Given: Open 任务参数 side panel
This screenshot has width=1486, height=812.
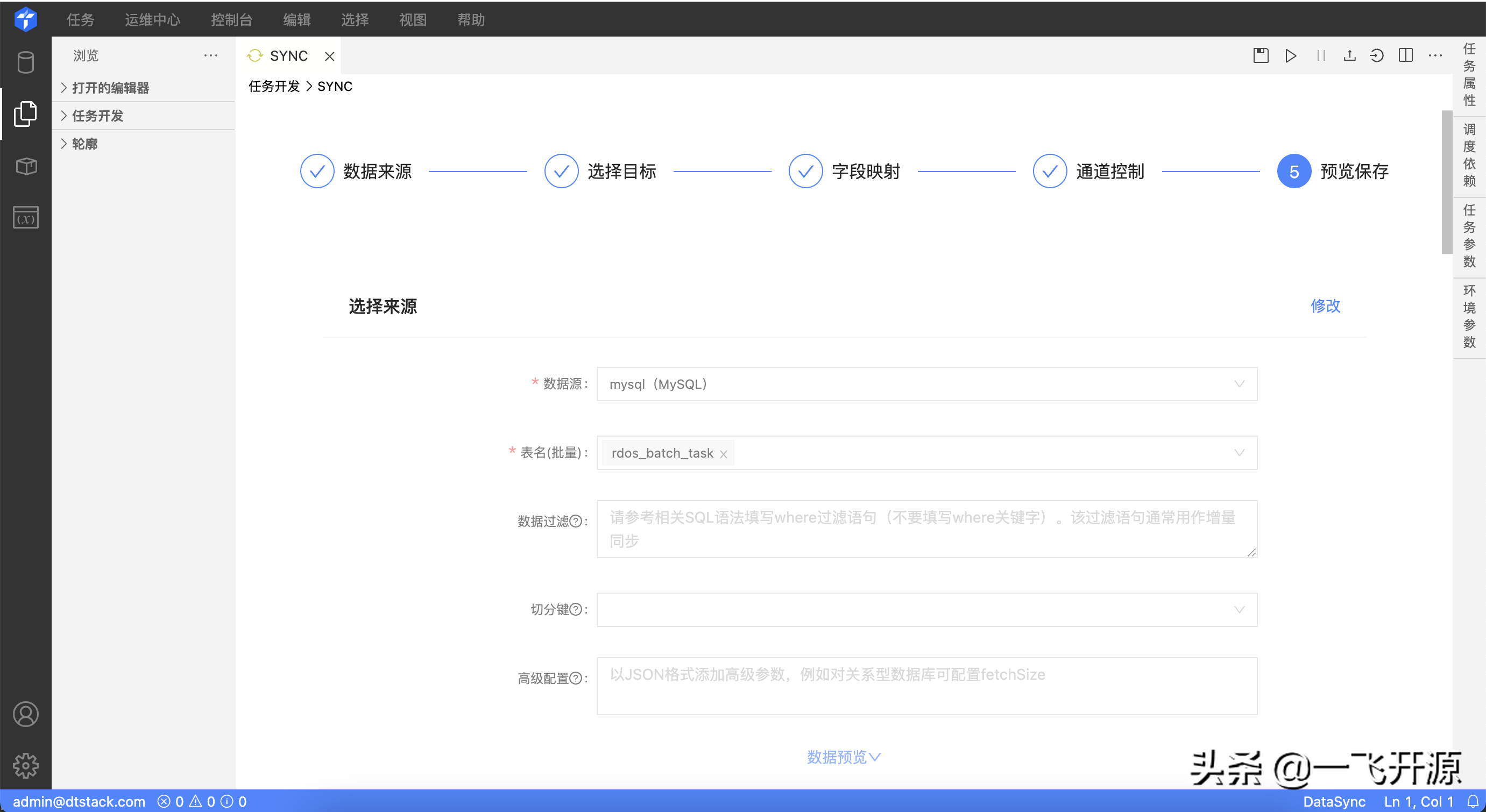Looking at the screenshot, I should click(1469, 237).
